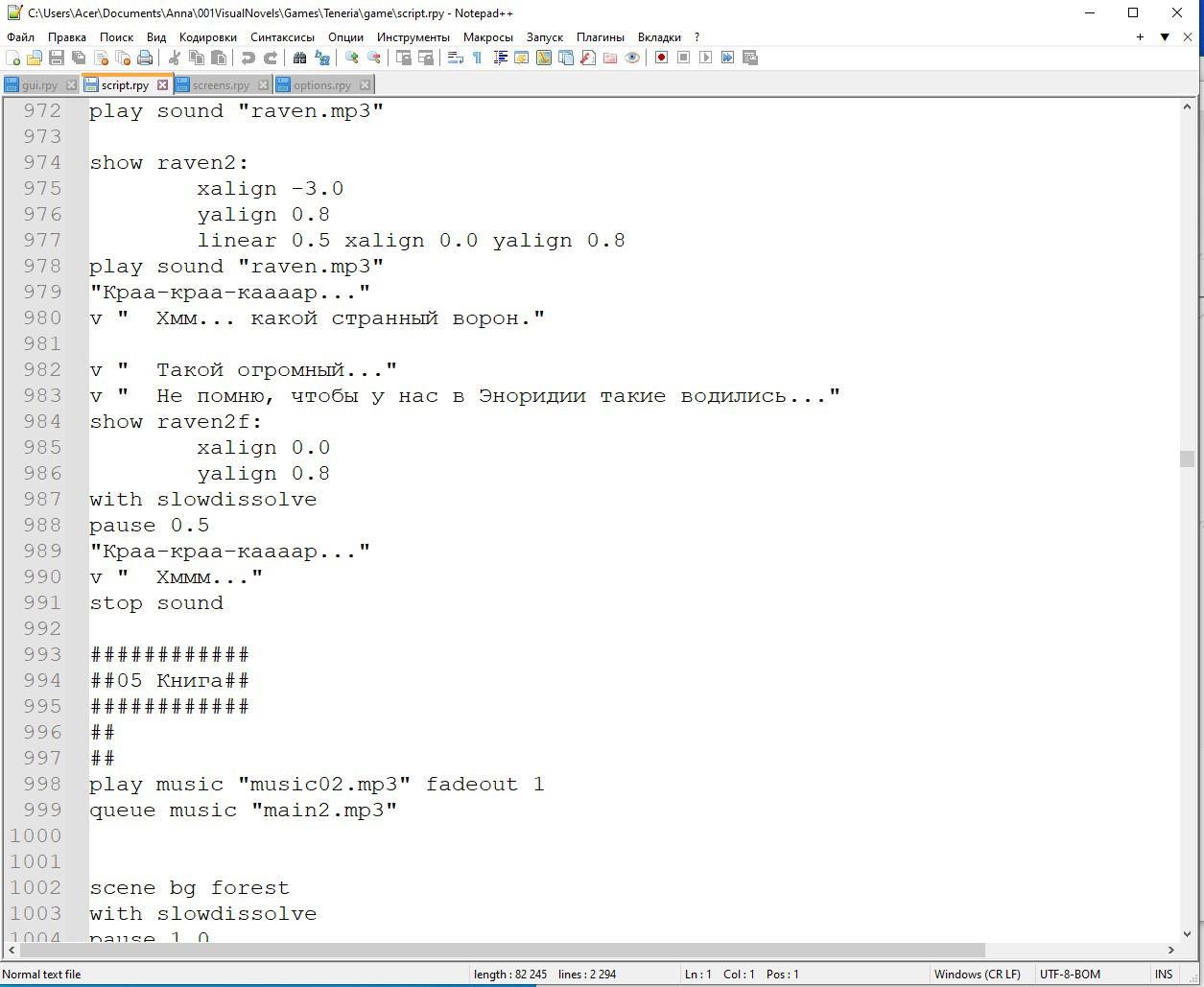1204x987 pixels.
Task: Save the current file via toolbar
Action: click(x=57, y=58)
